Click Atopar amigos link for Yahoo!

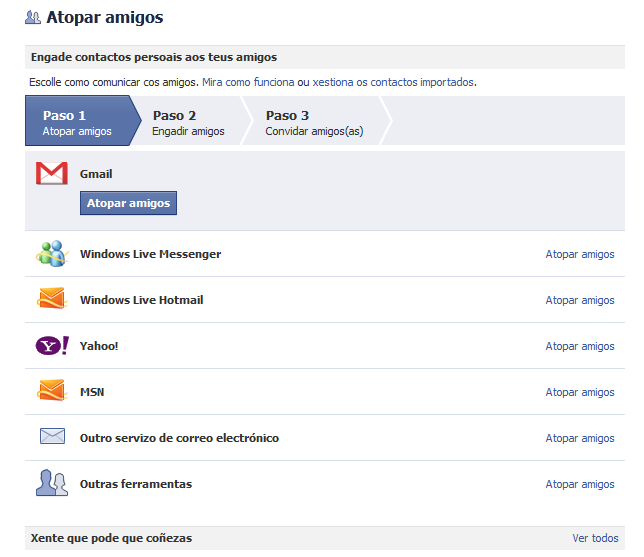[579, 346]
